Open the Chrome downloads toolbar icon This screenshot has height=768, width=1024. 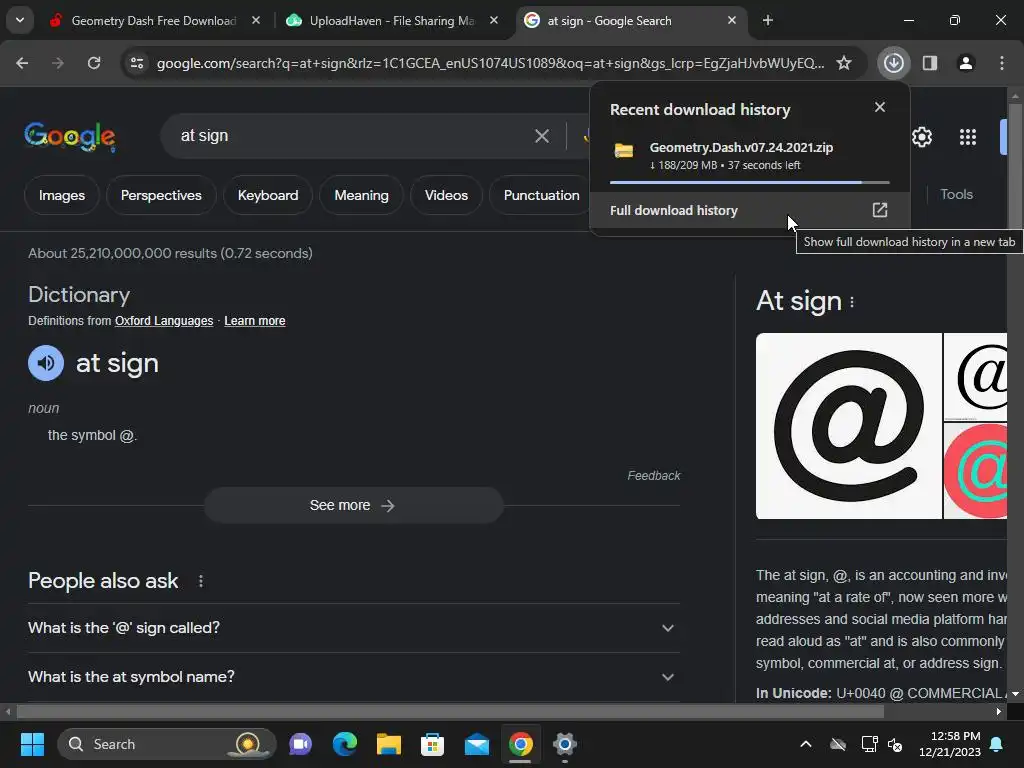pyautogui.click(x=893, y=63)
